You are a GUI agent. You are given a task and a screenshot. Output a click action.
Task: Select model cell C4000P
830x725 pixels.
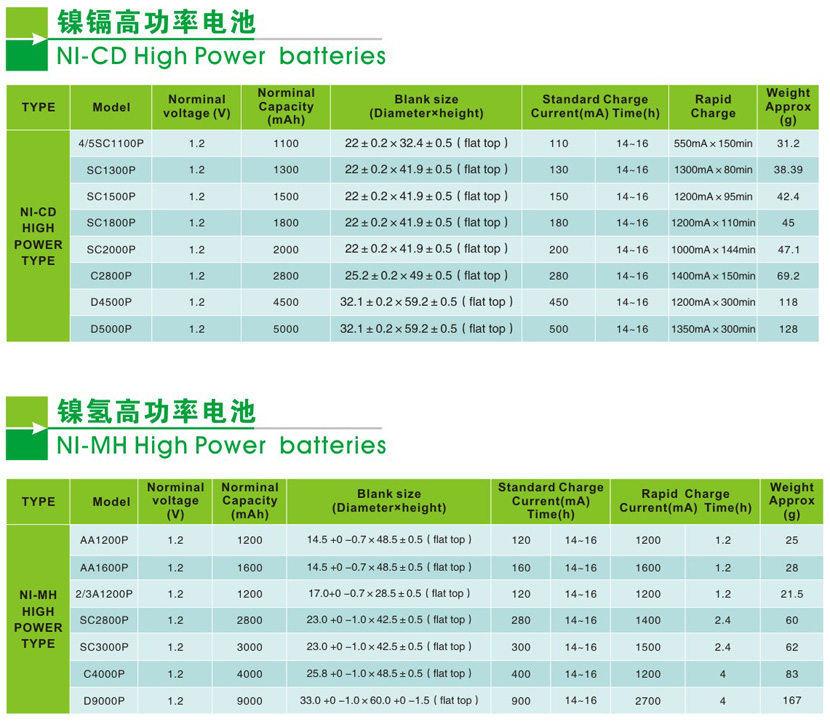(x=104, y=674)
